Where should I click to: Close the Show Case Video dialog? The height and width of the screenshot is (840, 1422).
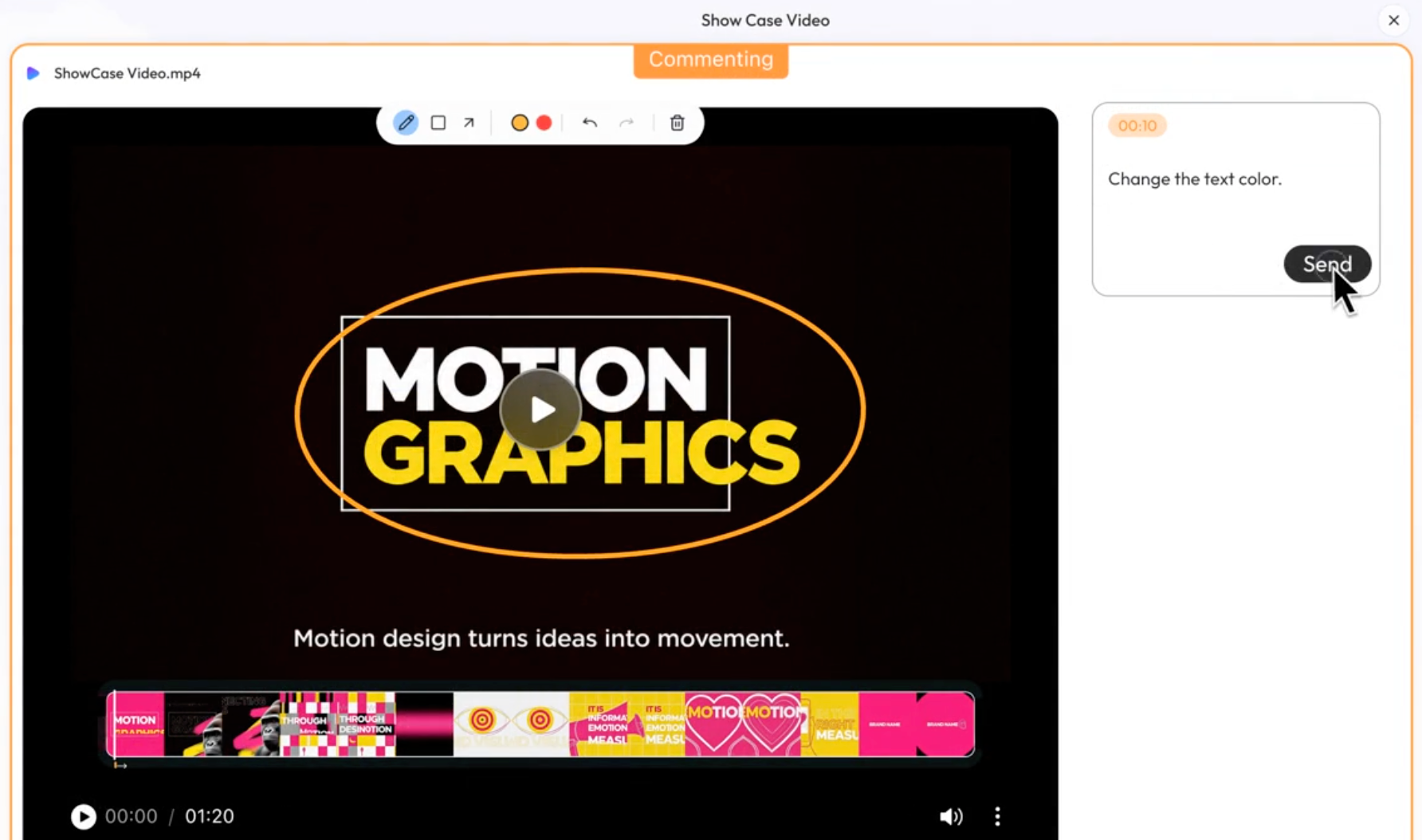click(x=1393, y=20)
